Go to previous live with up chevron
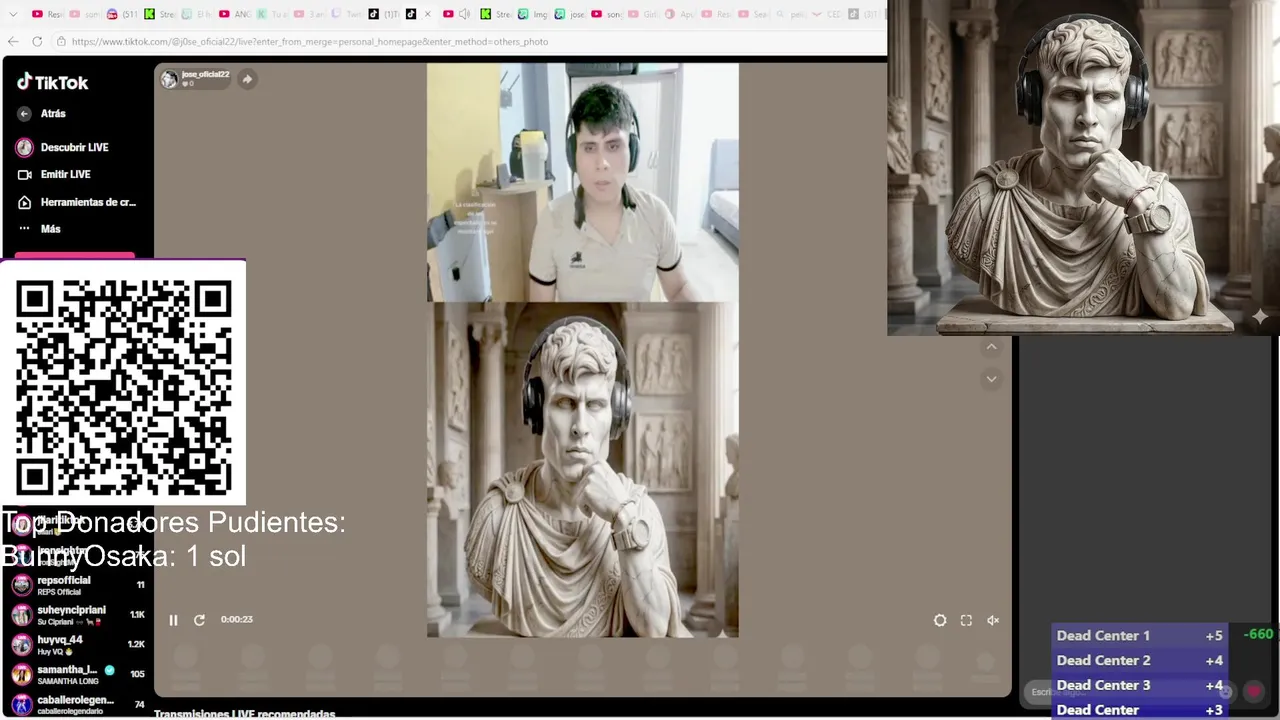This screenshot has height=720, width=1280. tap(991, 347)
